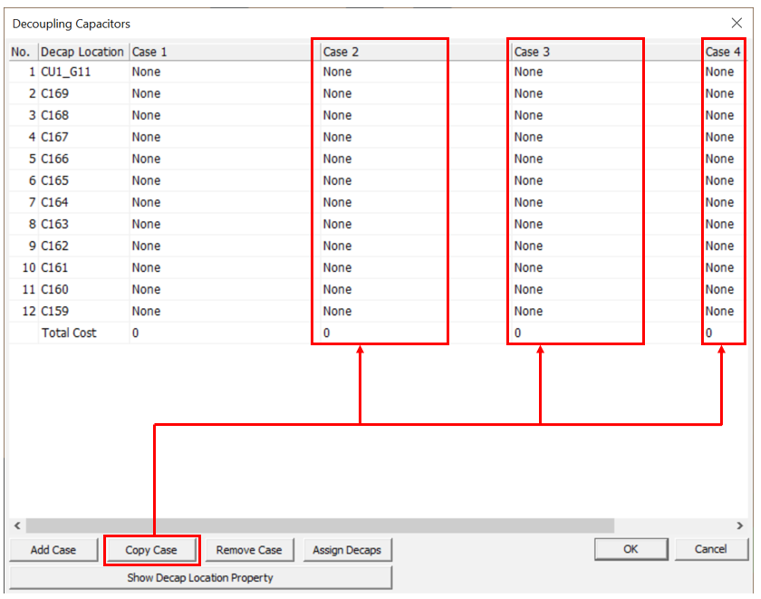Select the Case 1 column header

[220, 51]
